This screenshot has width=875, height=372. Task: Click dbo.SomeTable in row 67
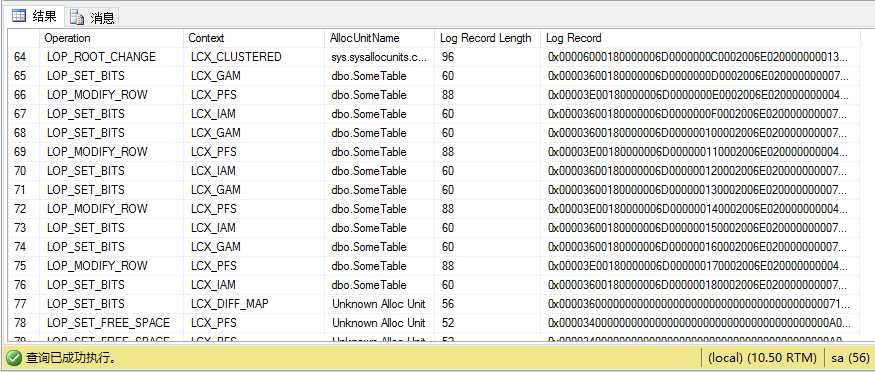(369, 114)
